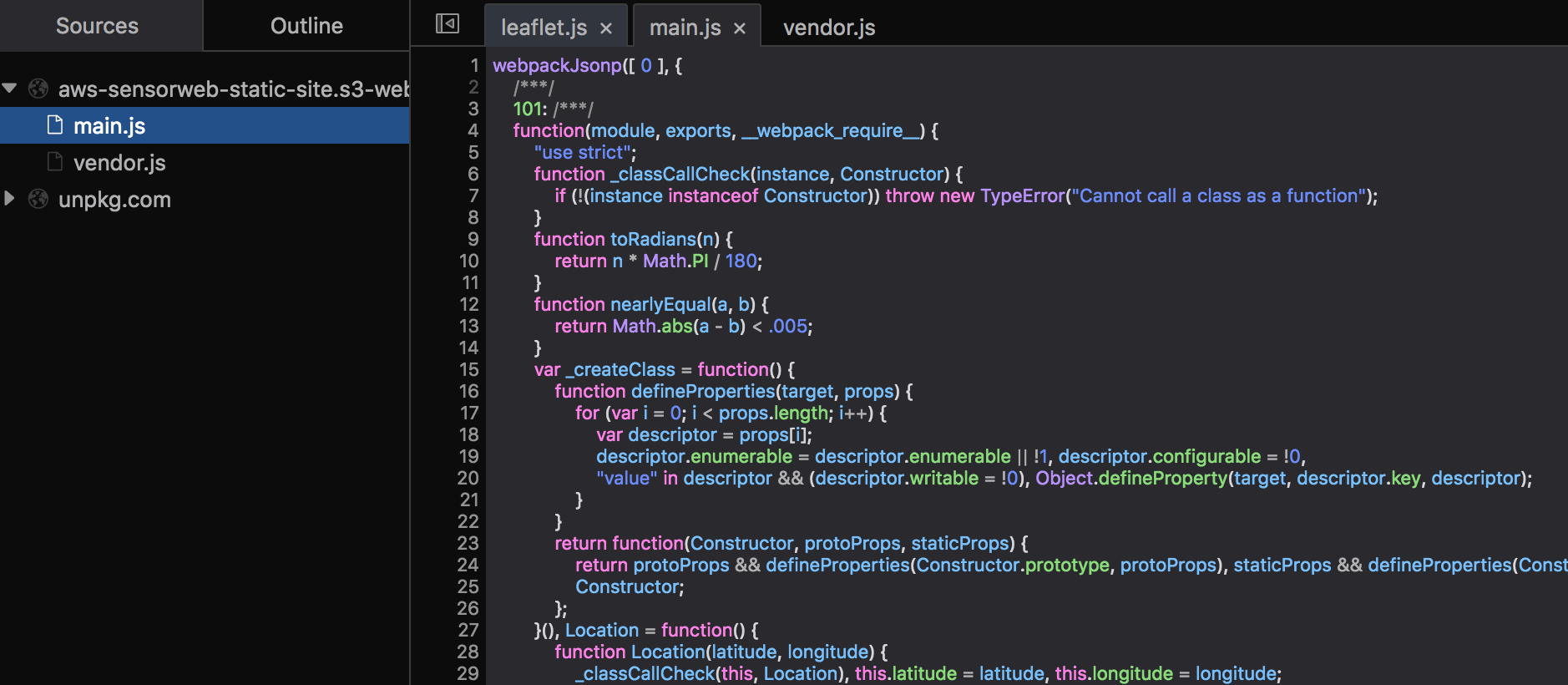Select the Outline panel tab
The height and width of the screenshot is (685, 1568).
pyautogui.click(x=306, y=26)
